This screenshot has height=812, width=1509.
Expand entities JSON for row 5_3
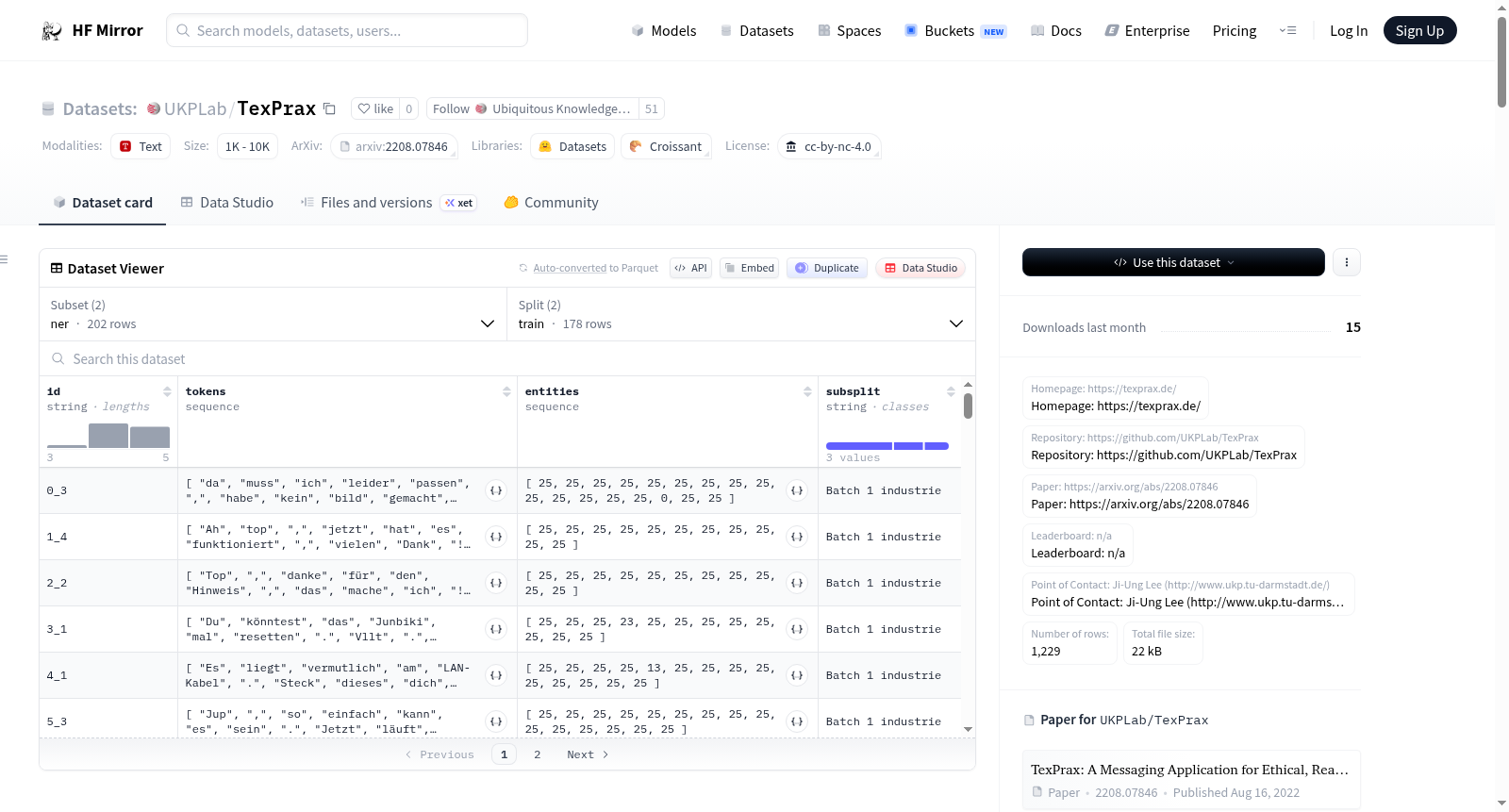pos(797,721)
